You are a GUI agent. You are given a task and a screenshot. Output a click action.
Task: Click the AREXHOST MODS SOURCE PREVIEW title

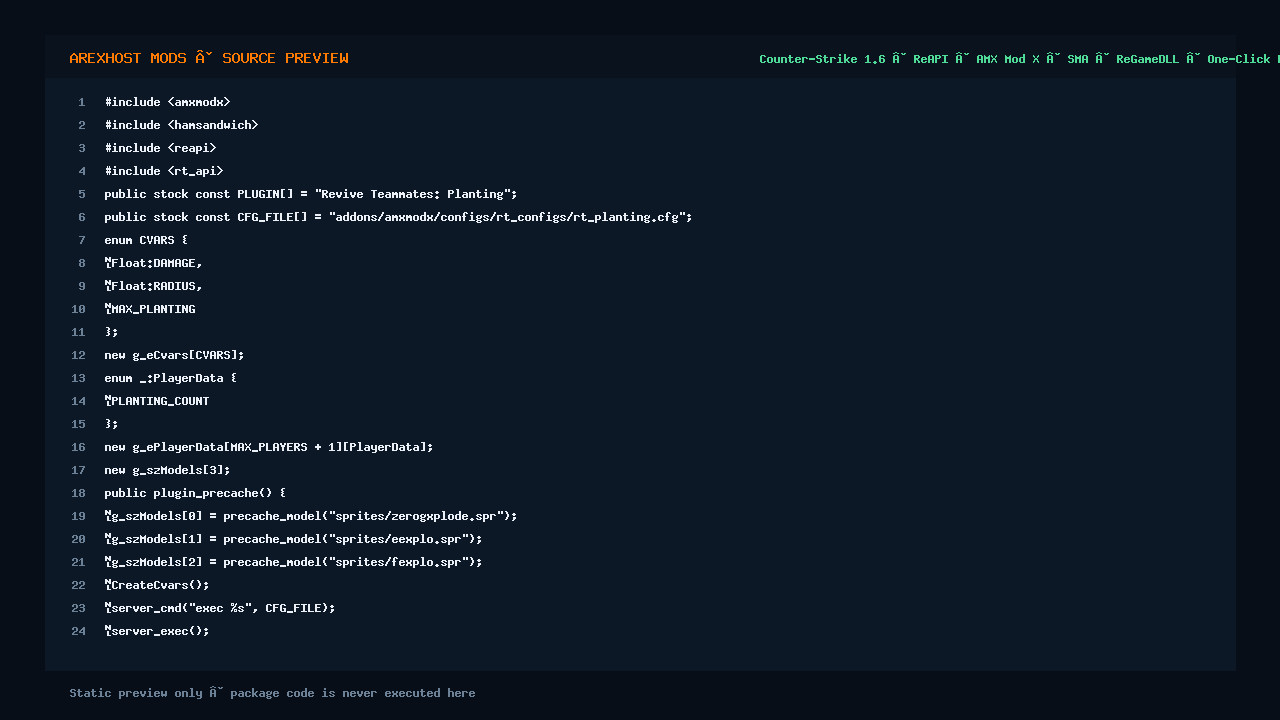(209, 58)
